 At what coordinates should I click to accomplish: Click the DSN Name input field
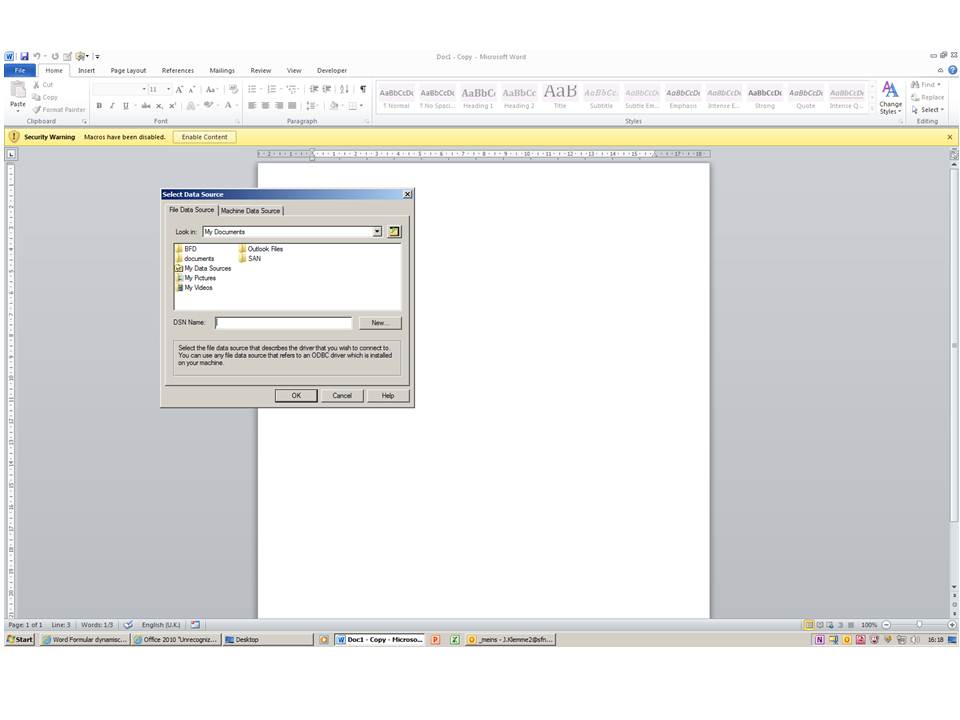coord(283,323)
